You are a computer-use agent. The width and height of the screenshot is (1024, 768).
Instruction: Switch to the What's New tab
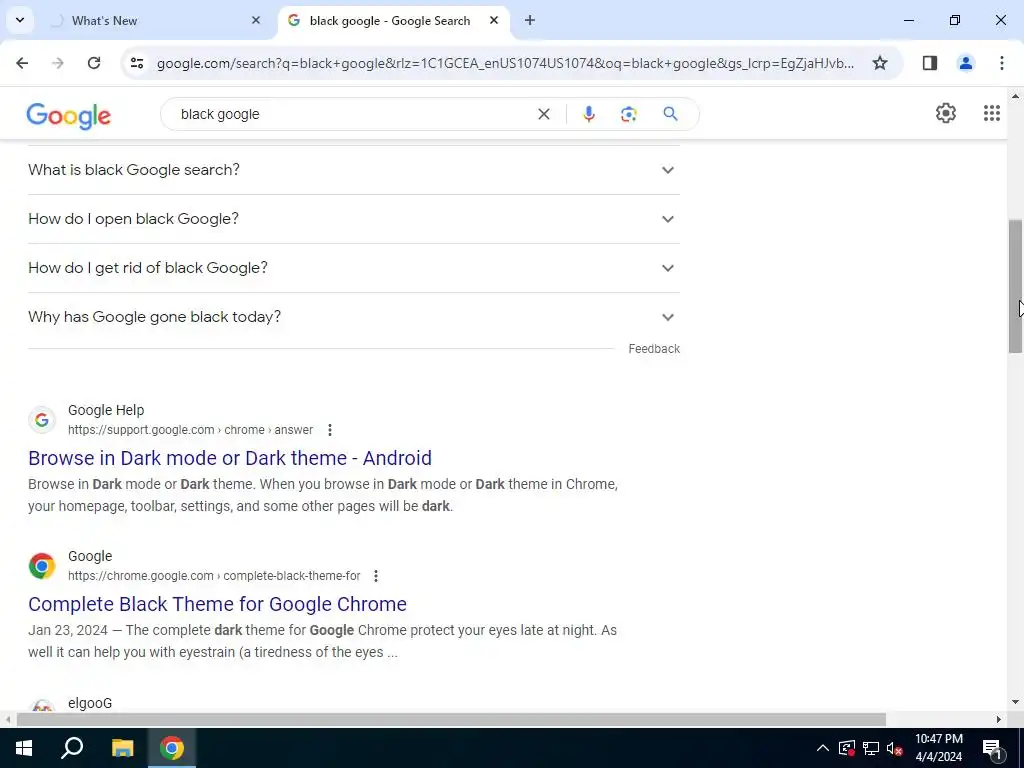[157, 20]
